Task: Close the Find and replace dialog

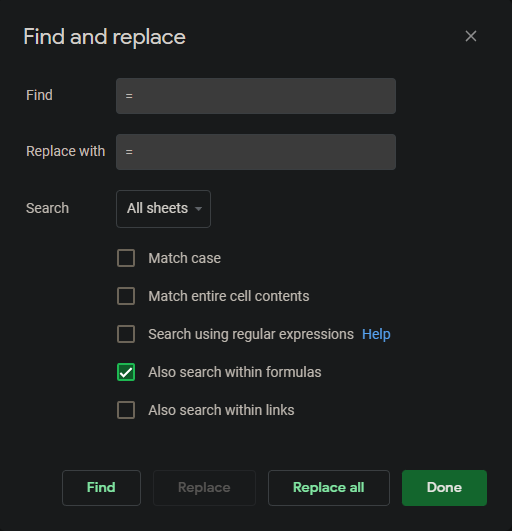Action: (x=471, y=36)
